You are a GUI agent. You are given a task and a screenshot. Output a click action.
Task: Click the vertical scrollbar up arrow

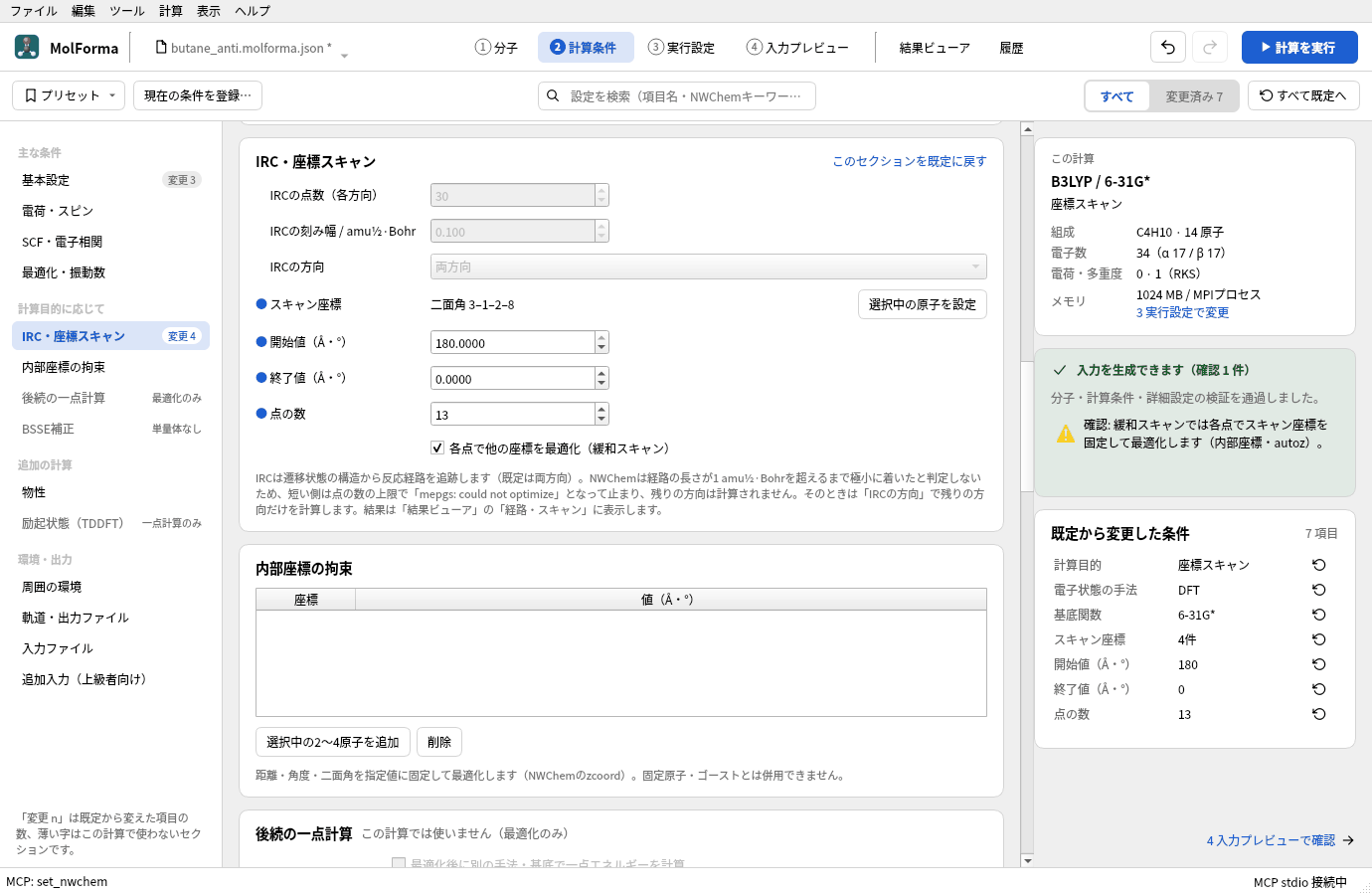point(1027,129)
